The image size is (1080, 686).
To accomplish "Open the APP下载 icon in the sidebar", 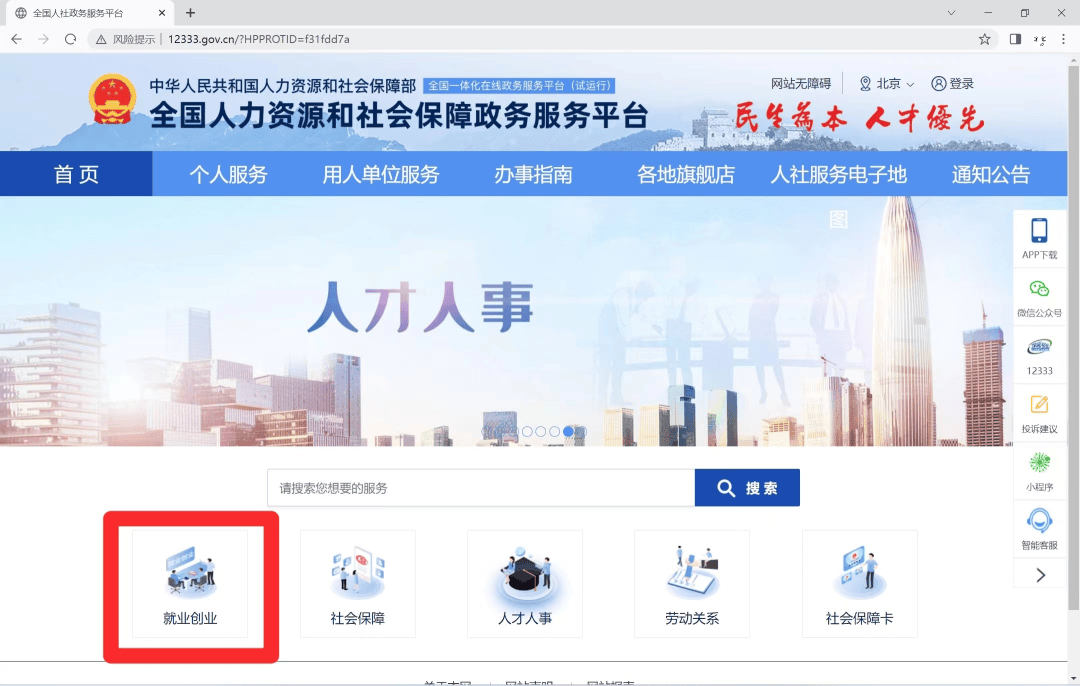I will [x=1039, y=238].
